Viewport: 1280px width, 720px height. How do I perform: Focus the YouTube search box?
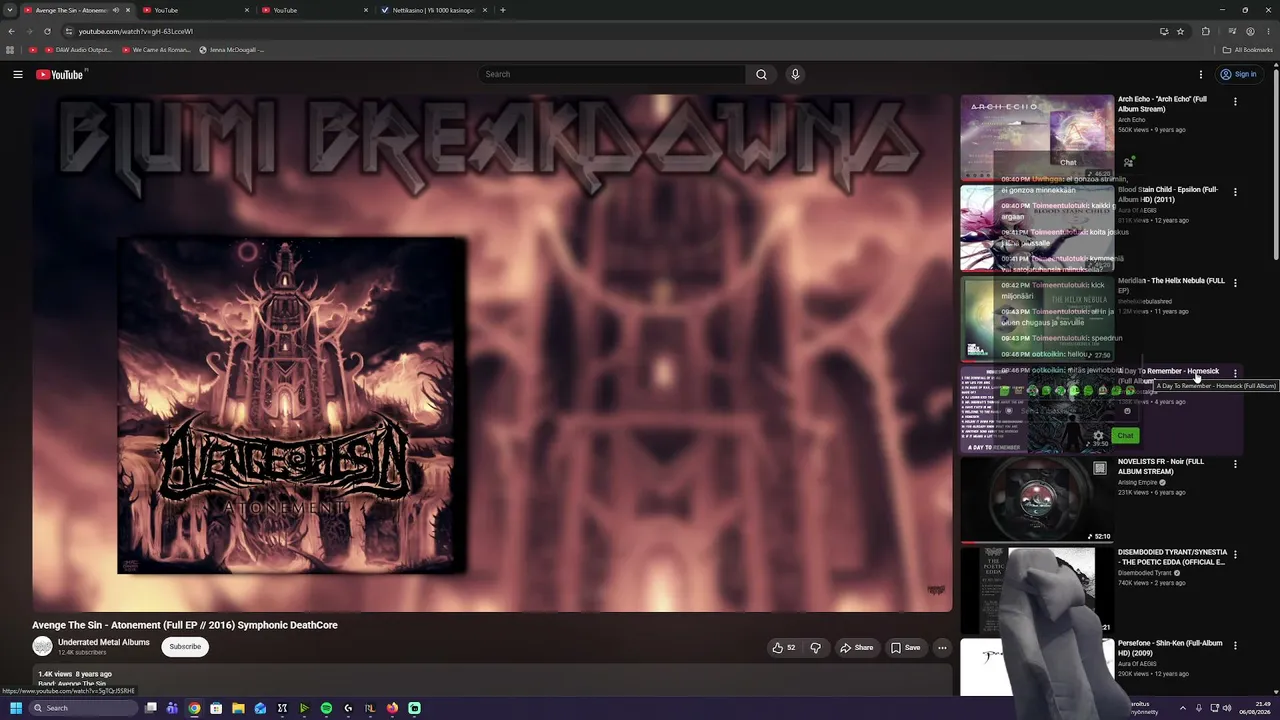pyautogui.click(x=612, y=74)
